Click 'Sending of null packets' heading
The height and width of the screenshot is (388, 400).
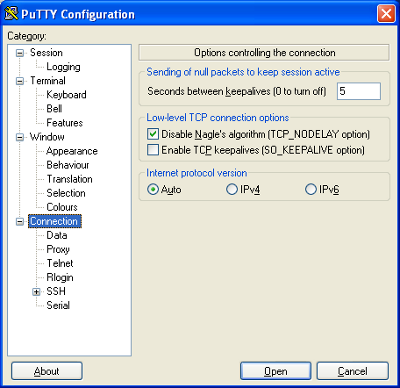coord(243,72)
